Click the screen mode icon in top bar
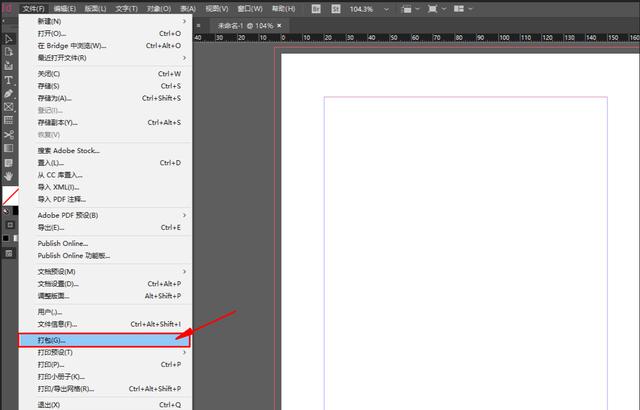The width and height of the screenshot is (640, 410). coord(436,9)
